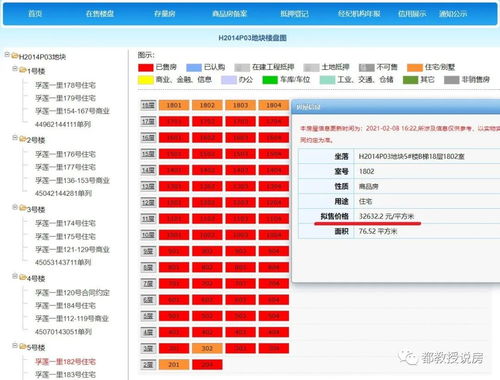Collapse the 5号楼 tree node
Image resolution: width=500 pixels, height=380 pixels.
[15, 346]
